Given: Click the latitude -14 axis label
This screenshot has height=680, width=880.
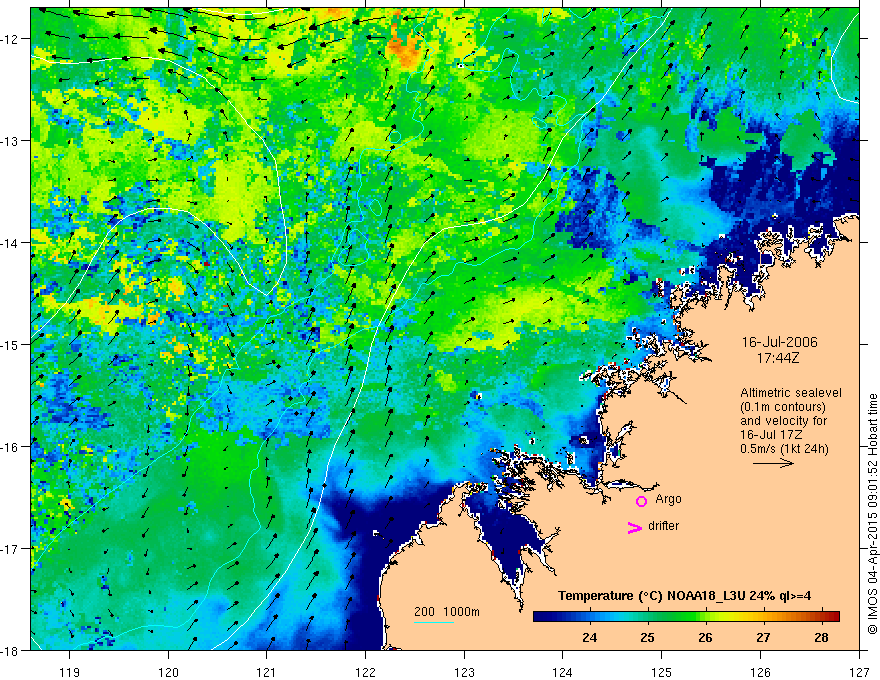Looking at the screenshot, I should coord(11,243).
